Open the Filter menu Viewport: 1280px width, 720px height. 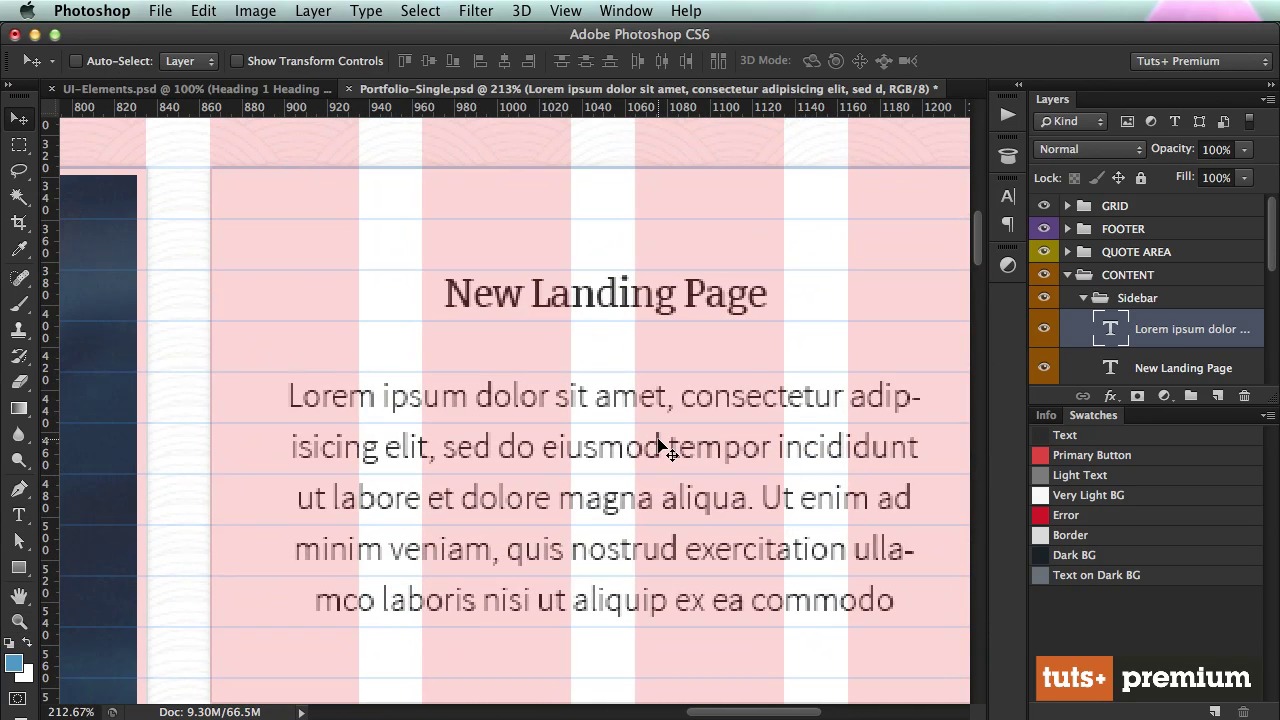pos(476,11)
